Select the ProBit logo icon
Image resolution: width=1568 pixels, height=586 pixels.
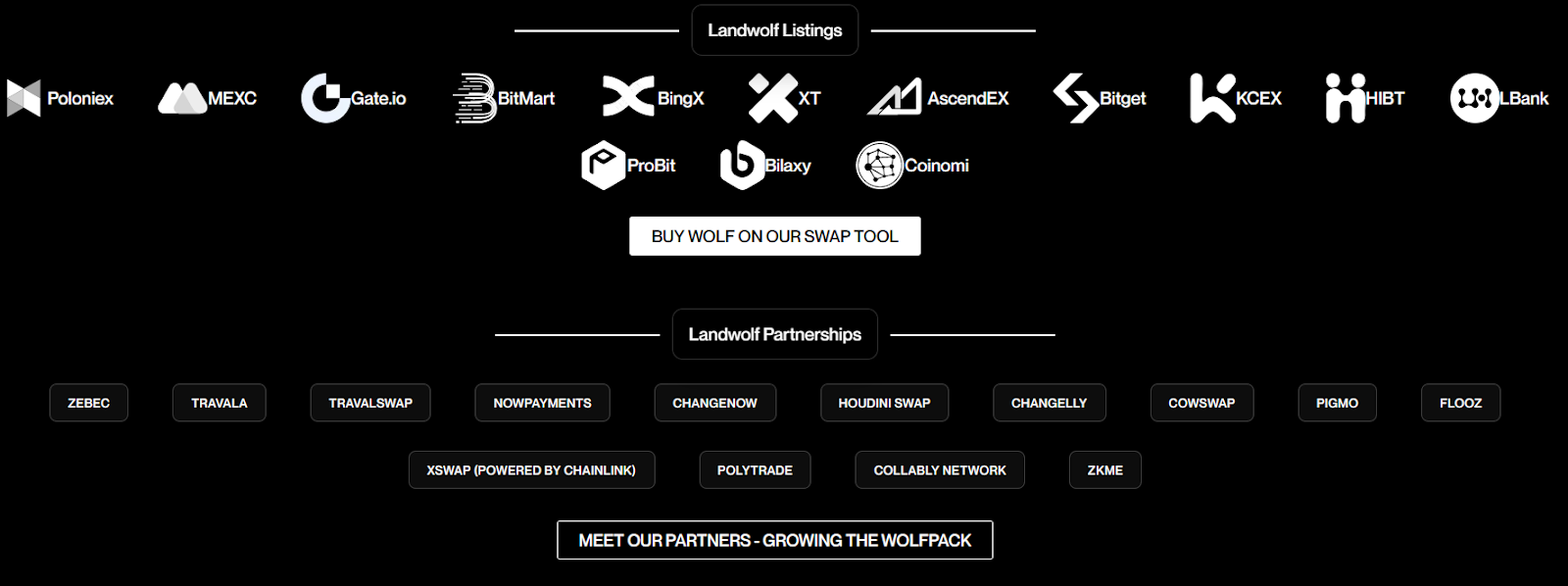pyautogui.click(x=603, y=166)
